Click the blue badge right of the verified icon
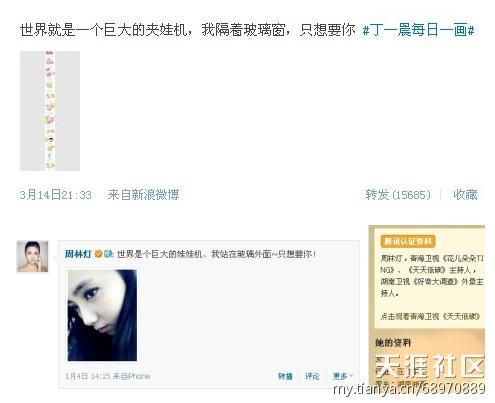The image size is (495, 403). coord(108,254)
